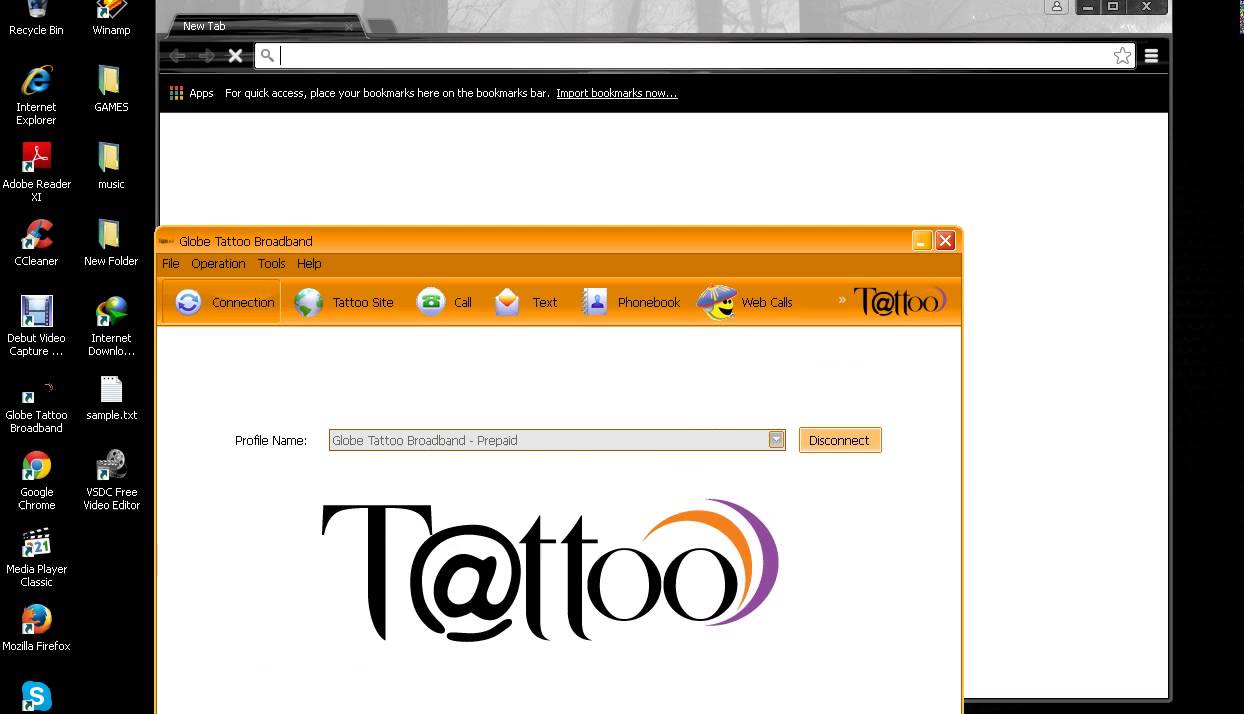Select the New Tab browser tab
The width and height of the screenshot is (1244, 714).
pos(262,26)
